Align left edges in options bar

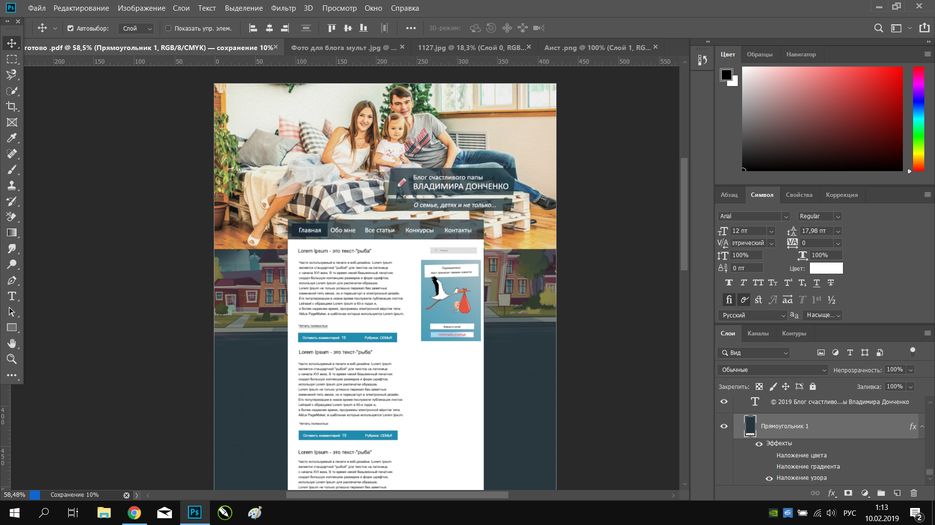click(x=253, y=28)
